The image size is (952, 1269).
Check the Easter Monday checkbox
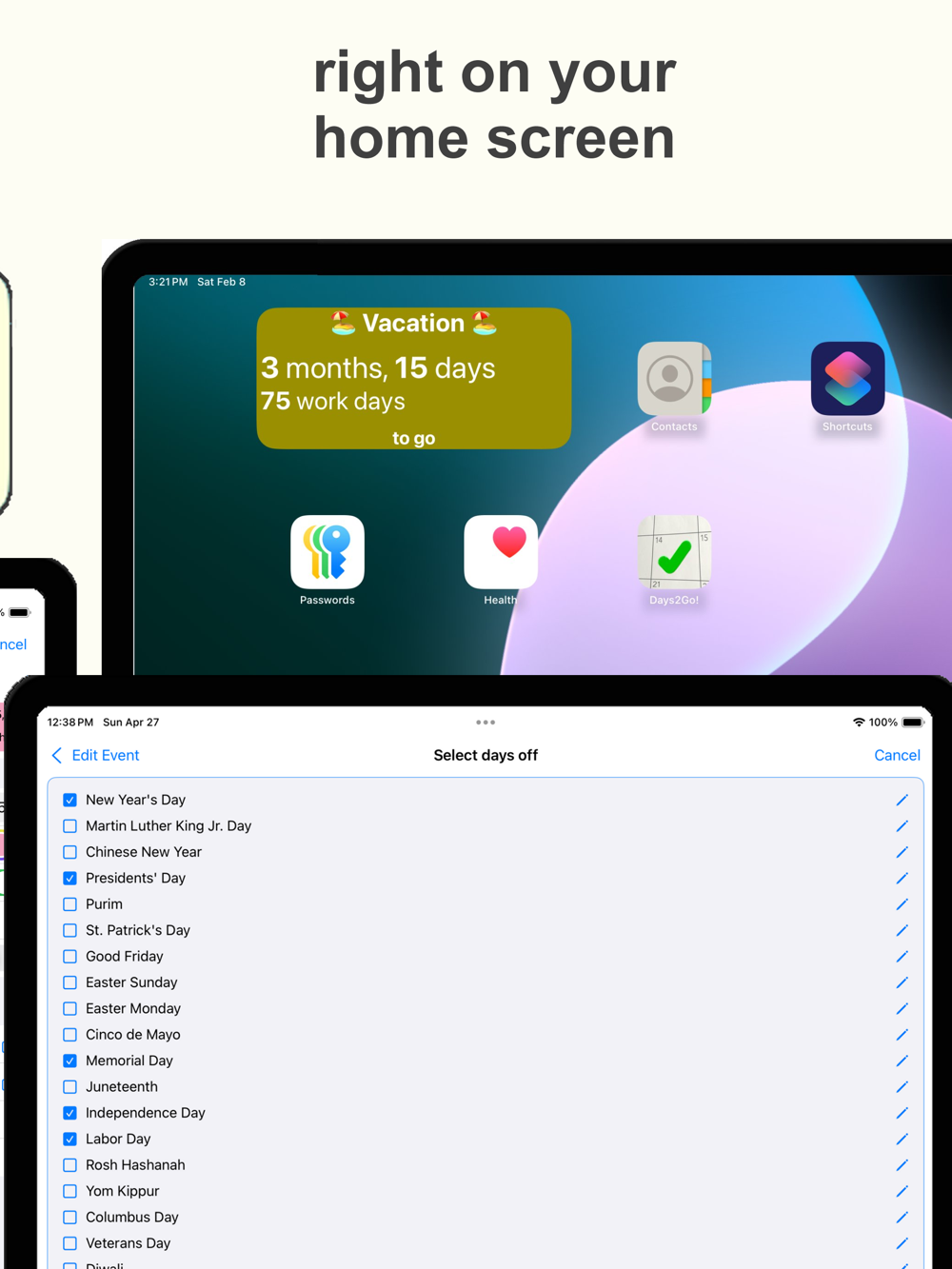pyautogui.click(x=69, y=1008)
